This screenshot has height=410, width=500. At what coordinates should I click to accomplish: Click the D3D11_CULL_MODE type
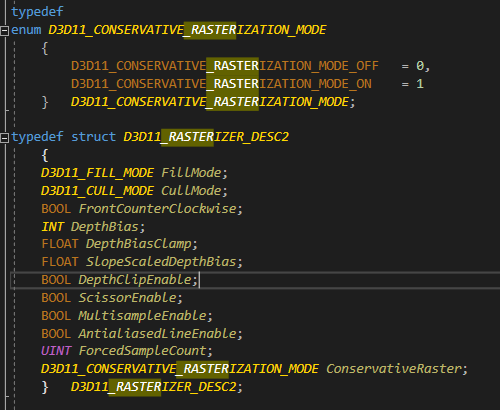[97, 191]
